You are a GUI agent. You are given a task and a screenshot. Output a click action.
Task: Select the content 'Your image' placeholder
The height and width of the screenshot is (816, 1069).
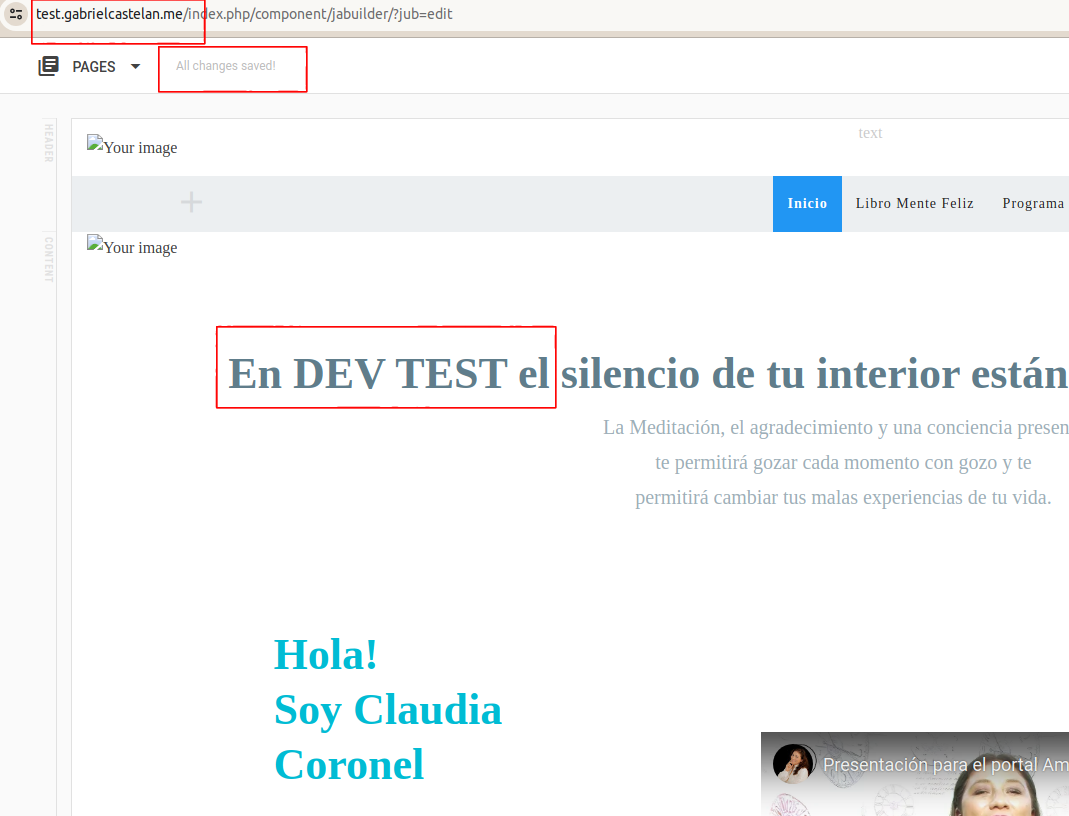[132, 246]
